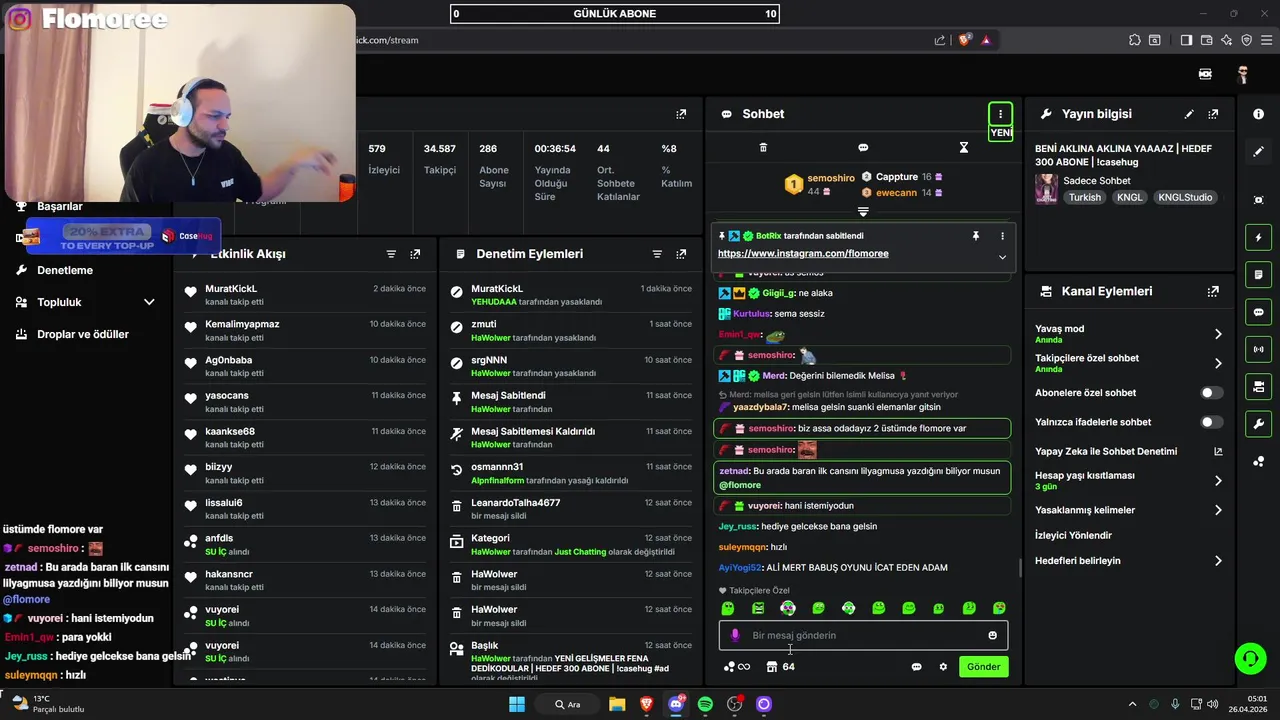Click the broadcast signal icon in right sidebar

(x=1258, y=349)
